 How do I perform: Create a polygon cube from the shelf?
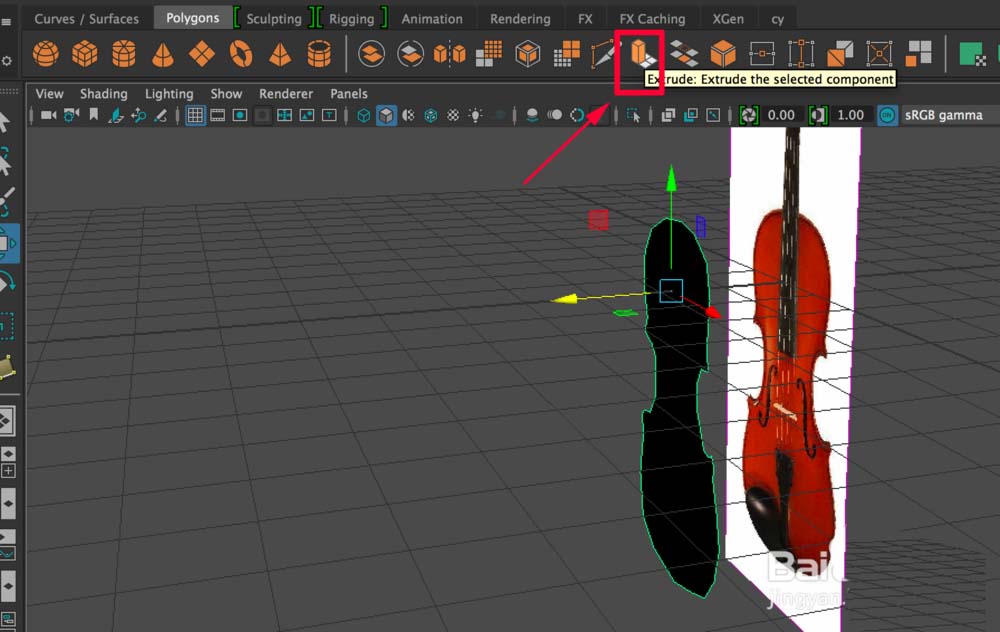[85, 54]
